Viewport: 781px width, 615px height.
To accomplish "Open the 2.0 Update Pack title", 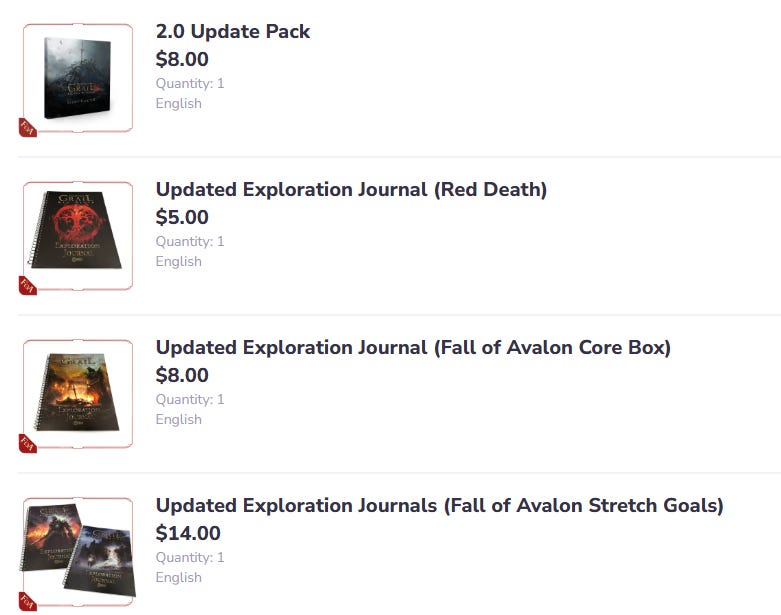I will click(x=233, y=31).
